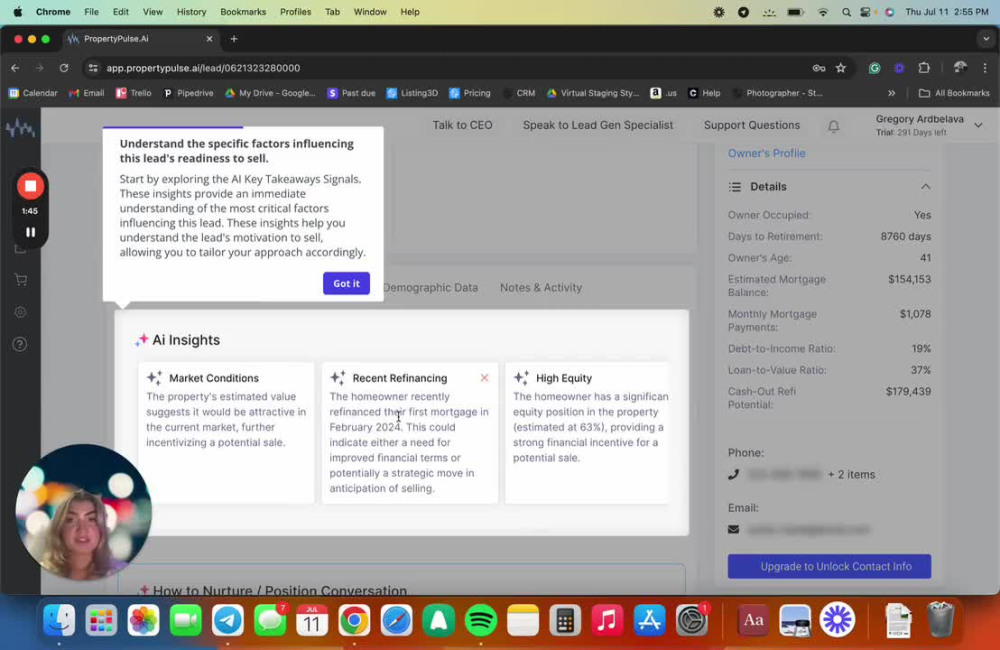Open Support Questions

pos(751,125)
